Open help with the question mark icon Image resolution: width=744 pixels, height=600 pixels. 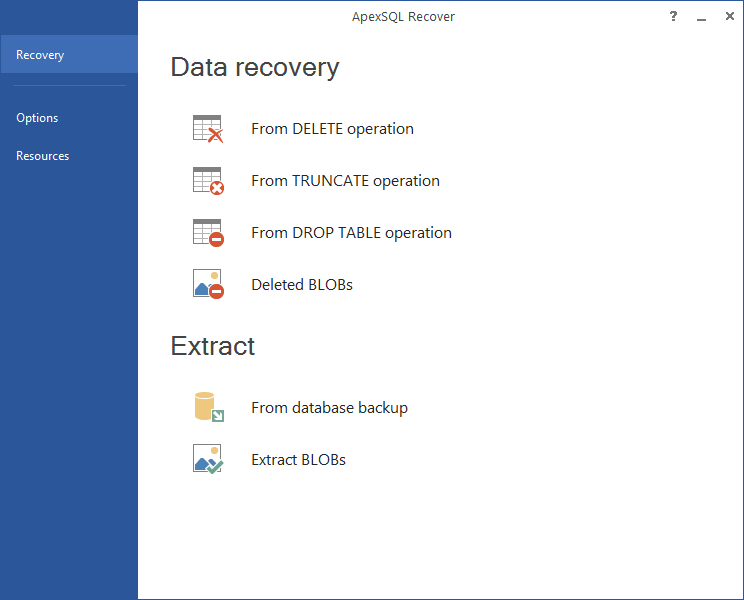[673, 17]
